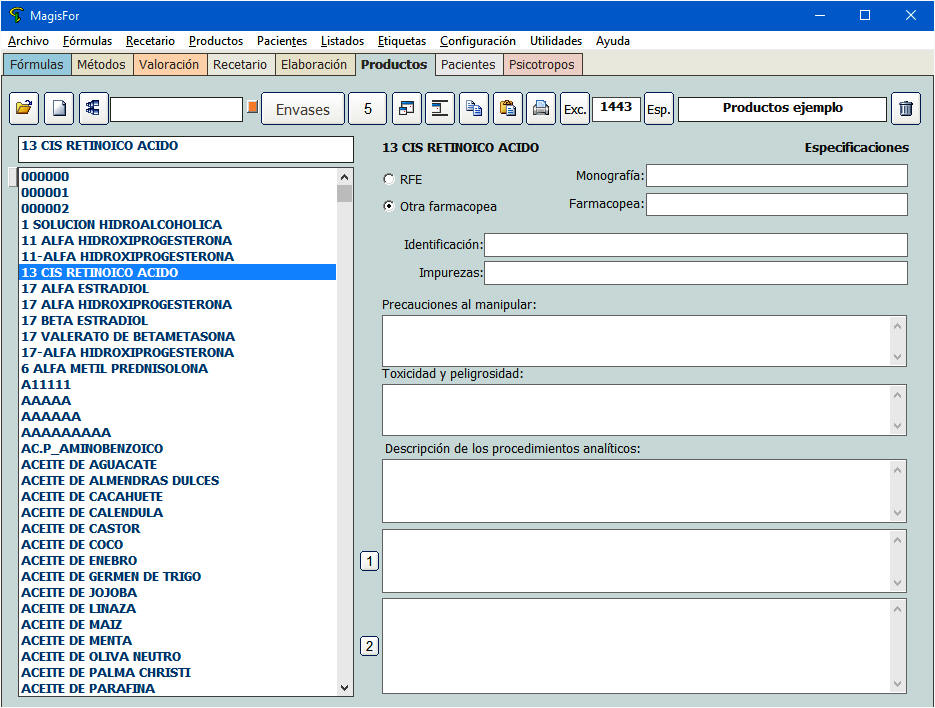Select 6 ALFA METIL PREDNISOLONA in list

(x=178, y=369)
